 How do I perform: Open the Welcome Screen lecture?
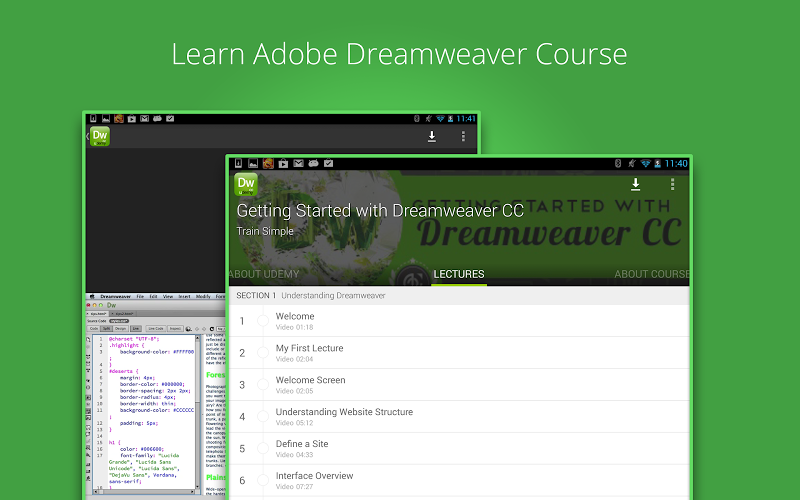tap(459, 385)
